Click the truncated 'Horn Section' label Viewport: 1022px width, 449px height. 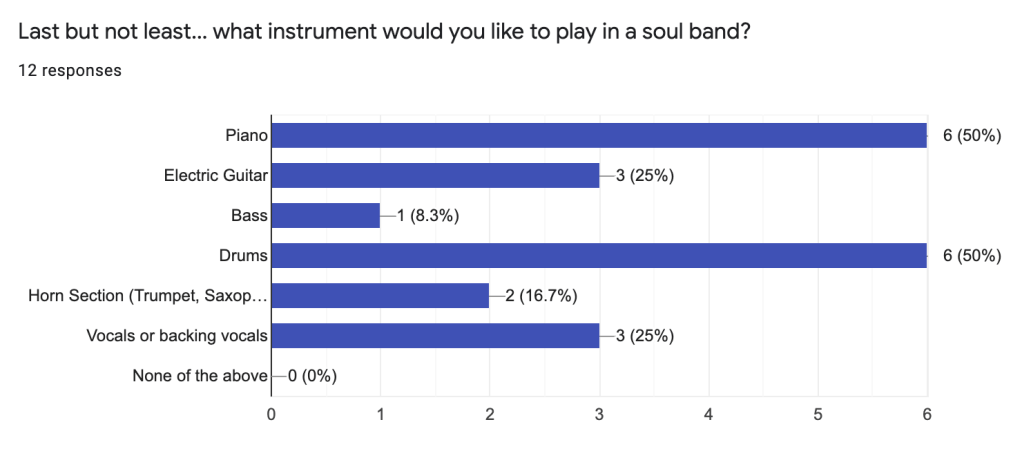click(148, 296)
